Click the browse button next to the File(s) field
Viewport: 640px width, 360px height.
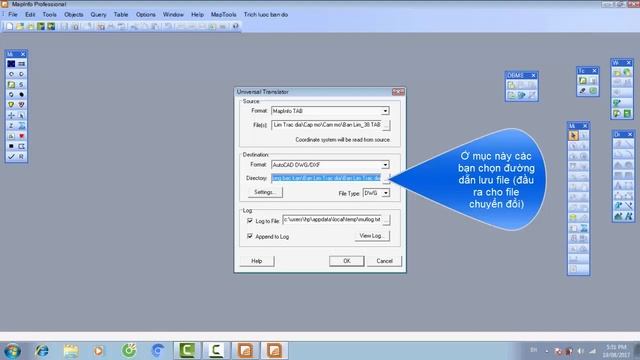coord(386,125)
